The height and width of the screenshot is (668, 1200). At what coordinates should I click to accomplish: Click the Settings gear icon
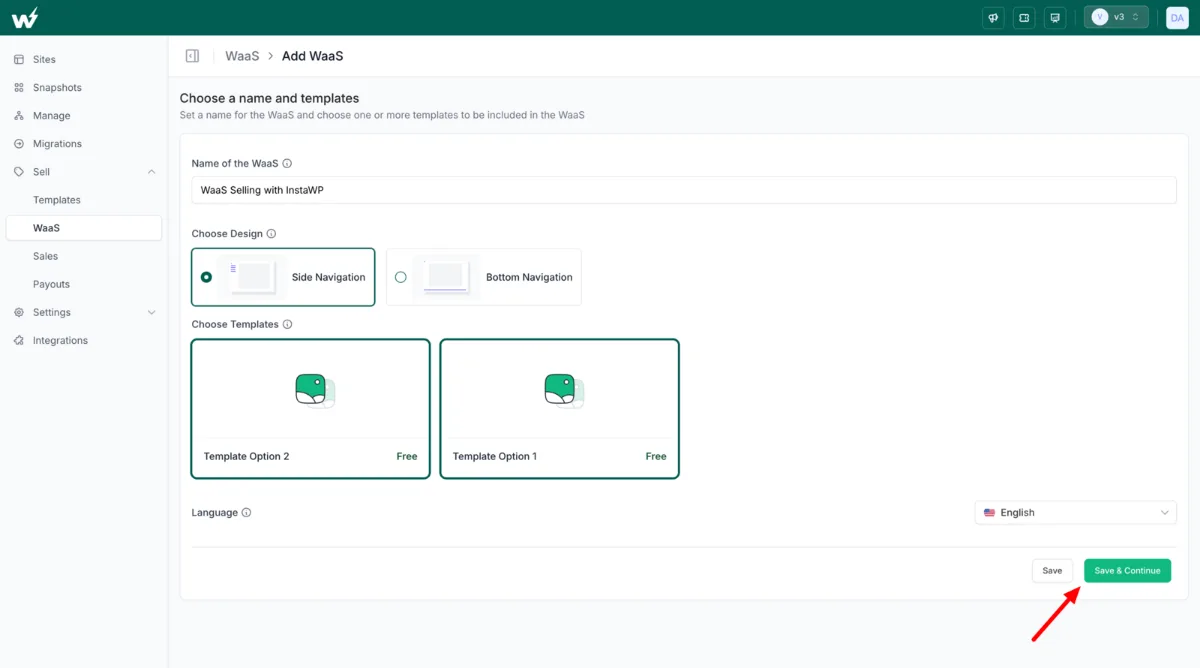pyautogui.click(x=19, y=312)
